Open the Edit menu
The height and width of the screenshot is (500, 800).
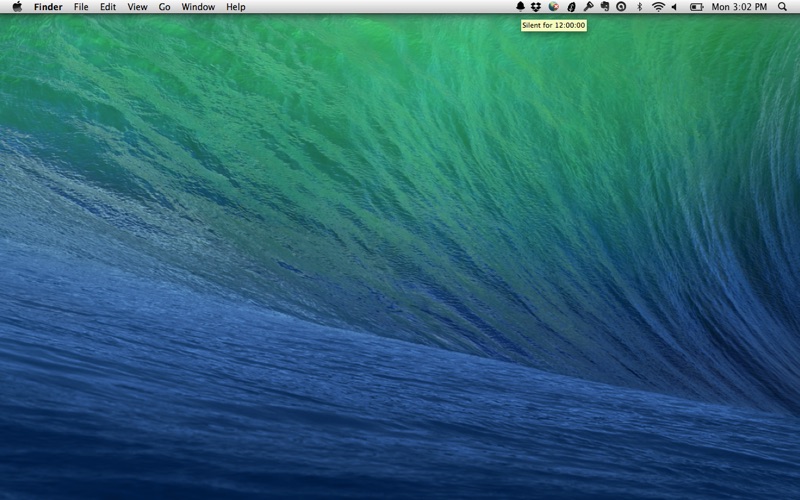coord(108,7)
